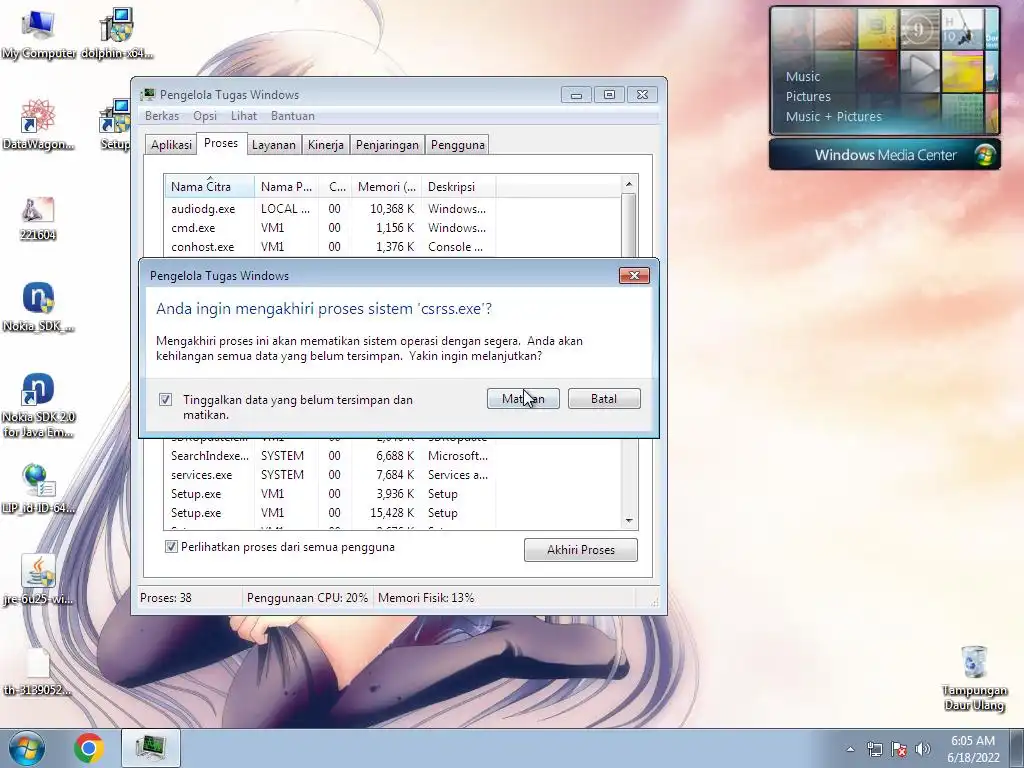
Task: Select Music in Media Center gadget
Action: (803, 76)
